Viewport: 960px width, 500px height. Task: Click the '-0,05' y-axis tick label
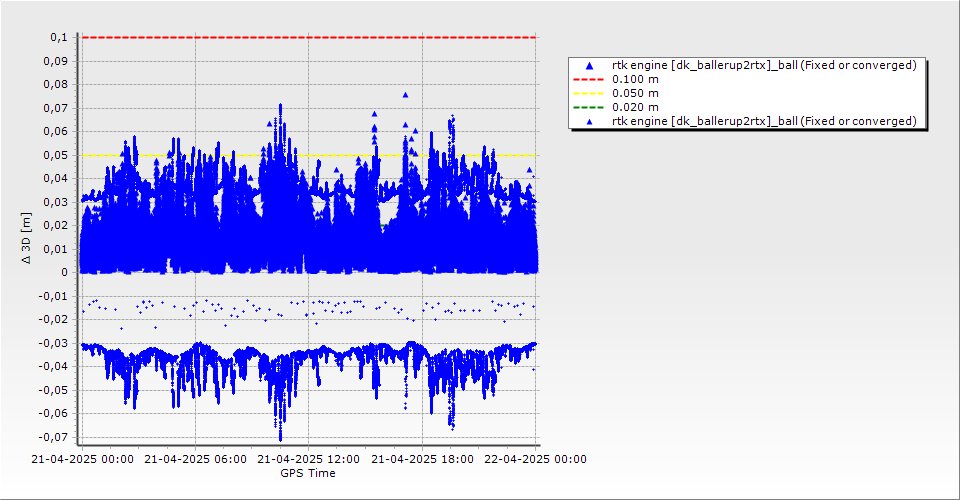point(53,390)
